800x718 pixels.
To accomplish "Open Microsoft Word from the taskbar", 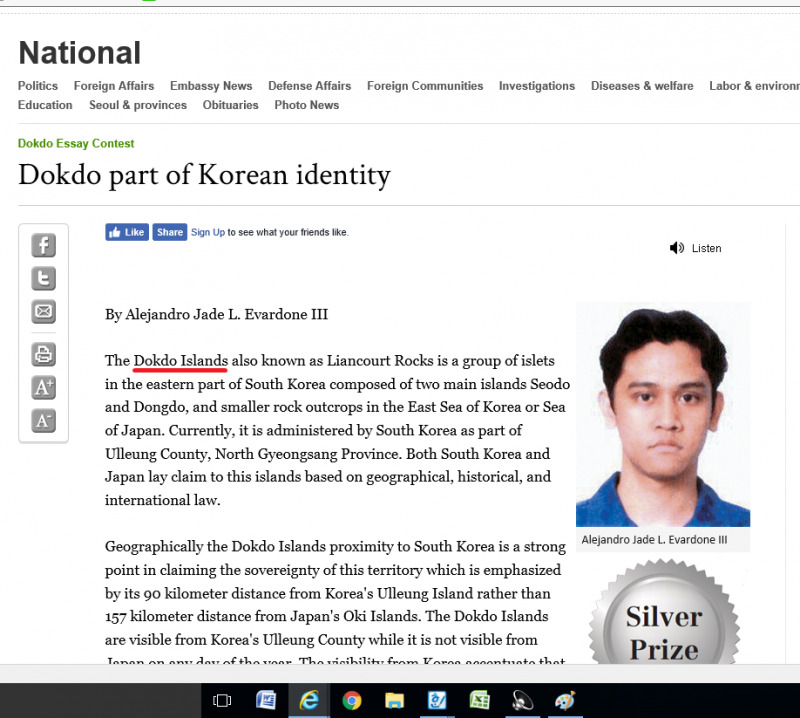I will (x=266, y=701).
